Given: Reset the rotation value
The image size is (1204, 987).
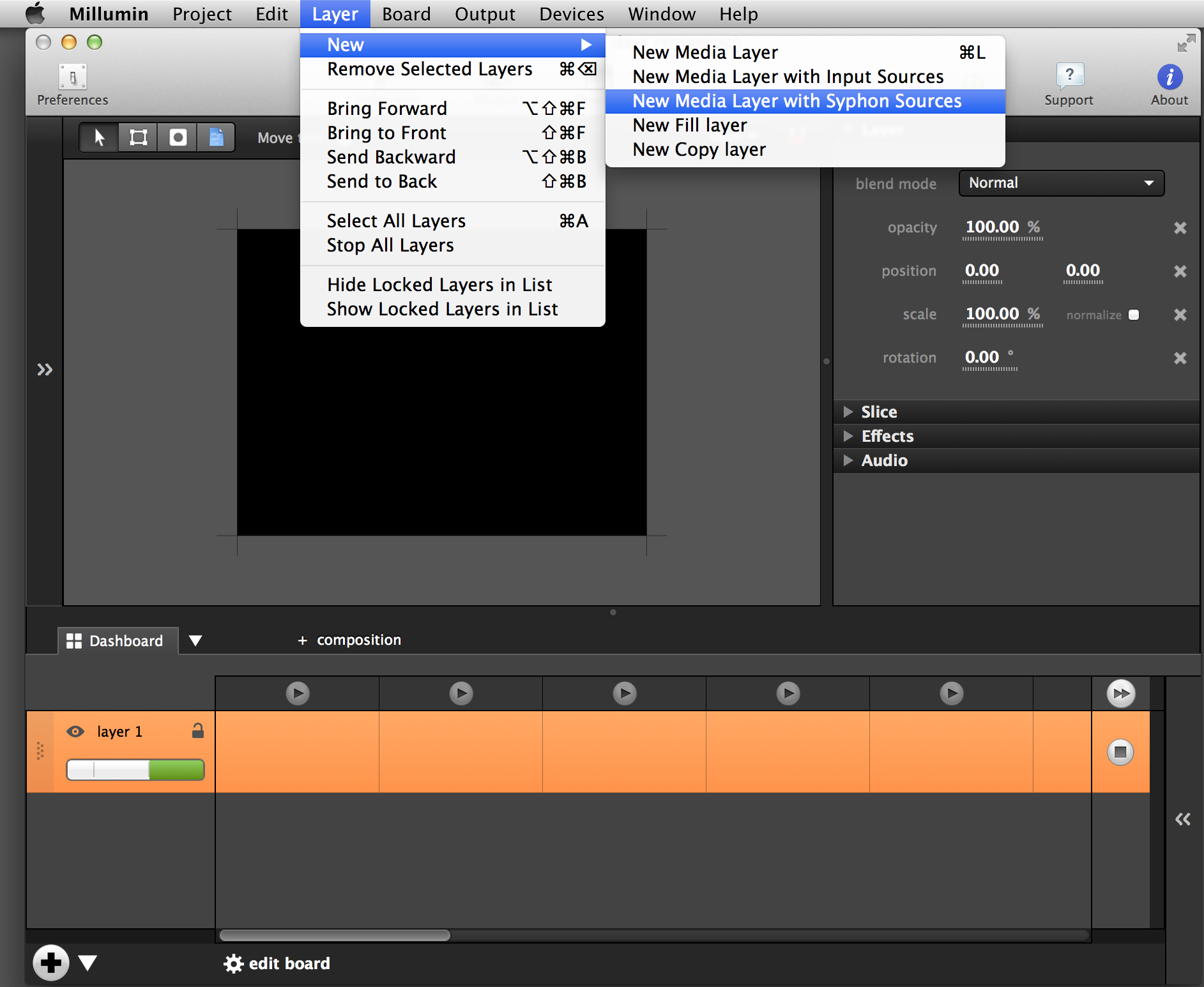Looking at the screenshot, I should pos(1180,358).
